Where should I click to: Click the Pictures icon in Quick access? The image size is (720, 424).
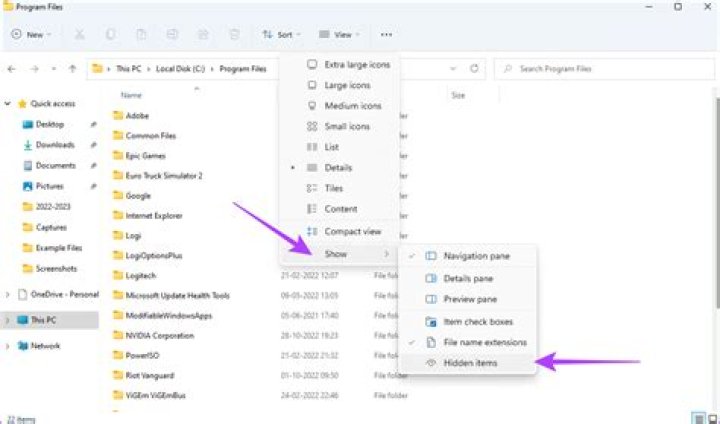[x=28, y=186]
